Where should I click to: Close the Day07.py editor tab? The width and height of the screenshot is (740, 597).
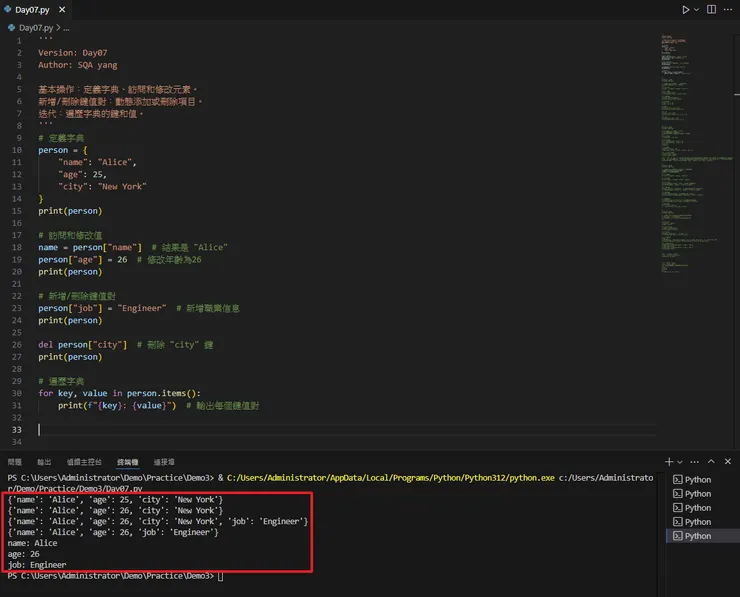(62, 9)
